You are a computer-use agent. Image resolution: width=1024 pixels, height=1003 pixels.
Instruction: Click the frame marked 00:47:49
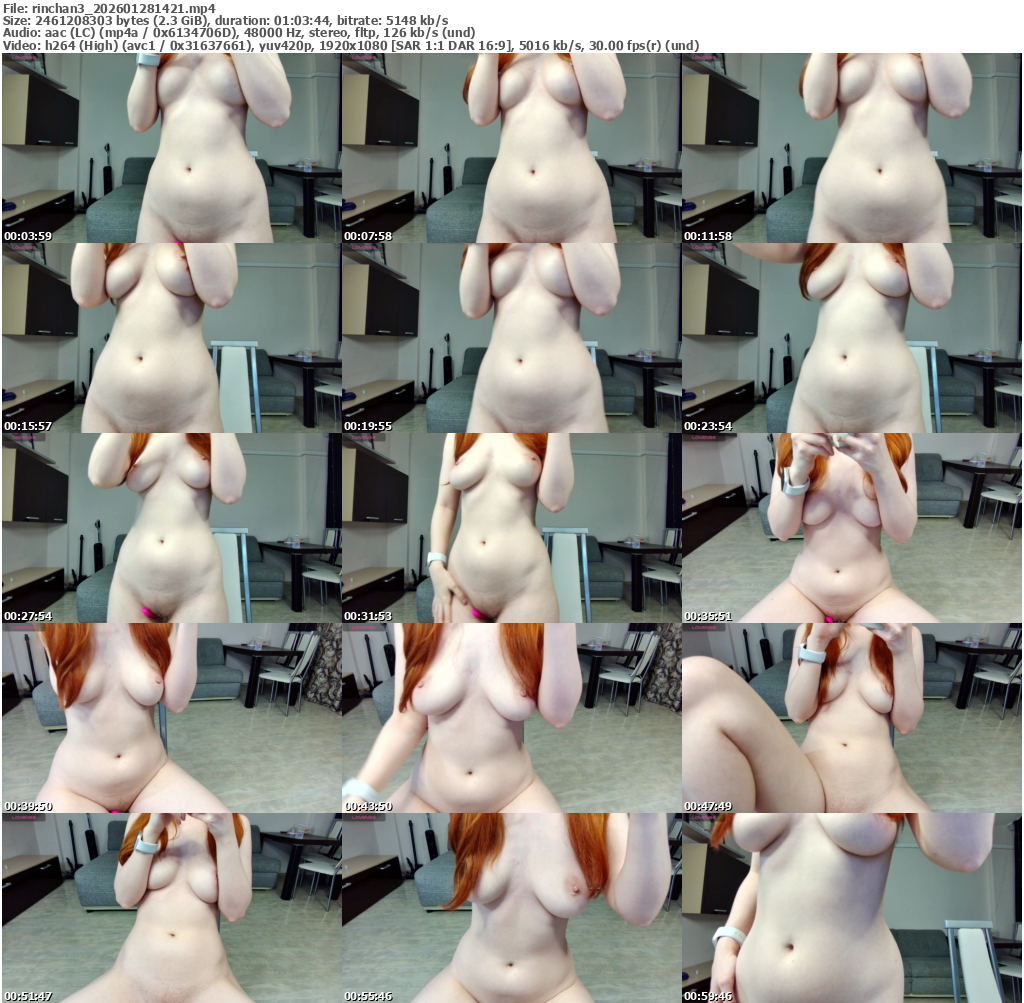click(851, 718)
